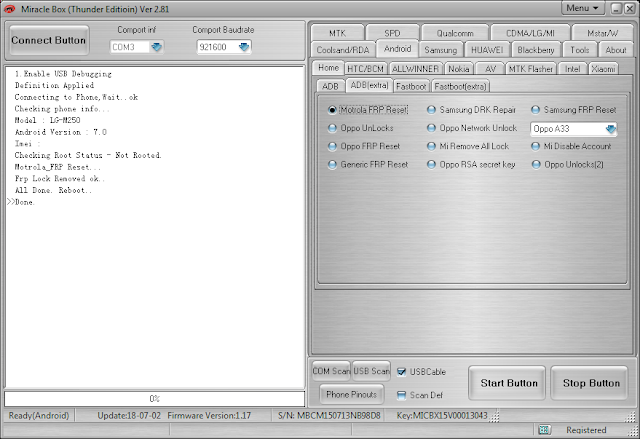
Task: Open Phone Pinouts
Action: (351, 394)
